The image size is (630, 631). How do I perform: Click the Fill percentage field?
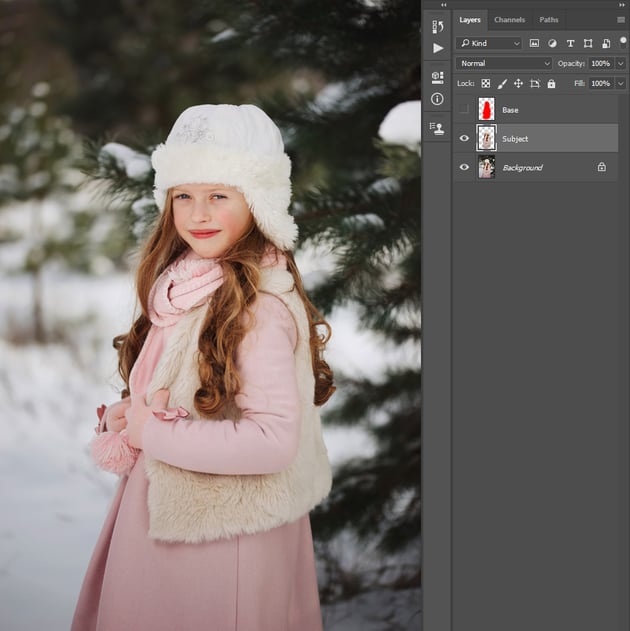[x=598, y=84]
